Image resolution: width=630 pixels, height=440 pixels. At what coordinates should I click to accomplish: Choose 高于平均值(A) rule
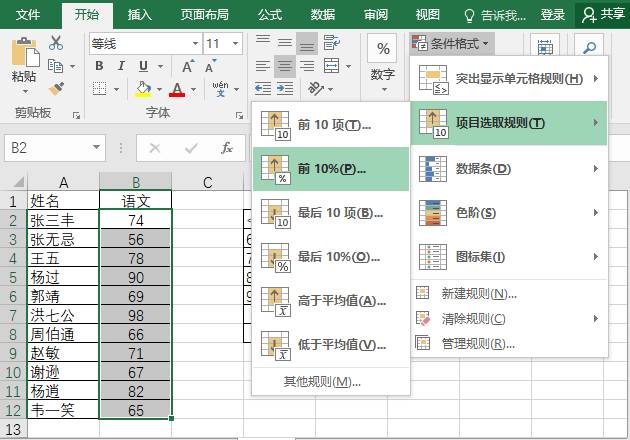pos(331,301)
